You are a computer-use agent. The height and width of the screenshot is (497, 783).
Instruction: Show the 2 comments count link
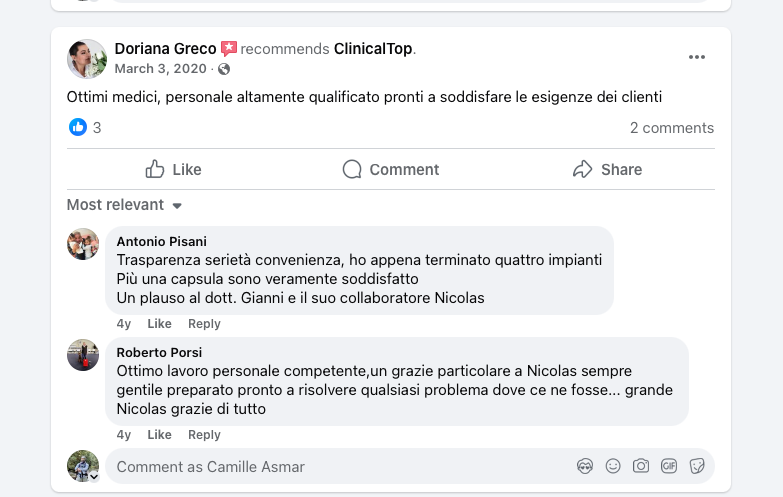click(672, 128)
